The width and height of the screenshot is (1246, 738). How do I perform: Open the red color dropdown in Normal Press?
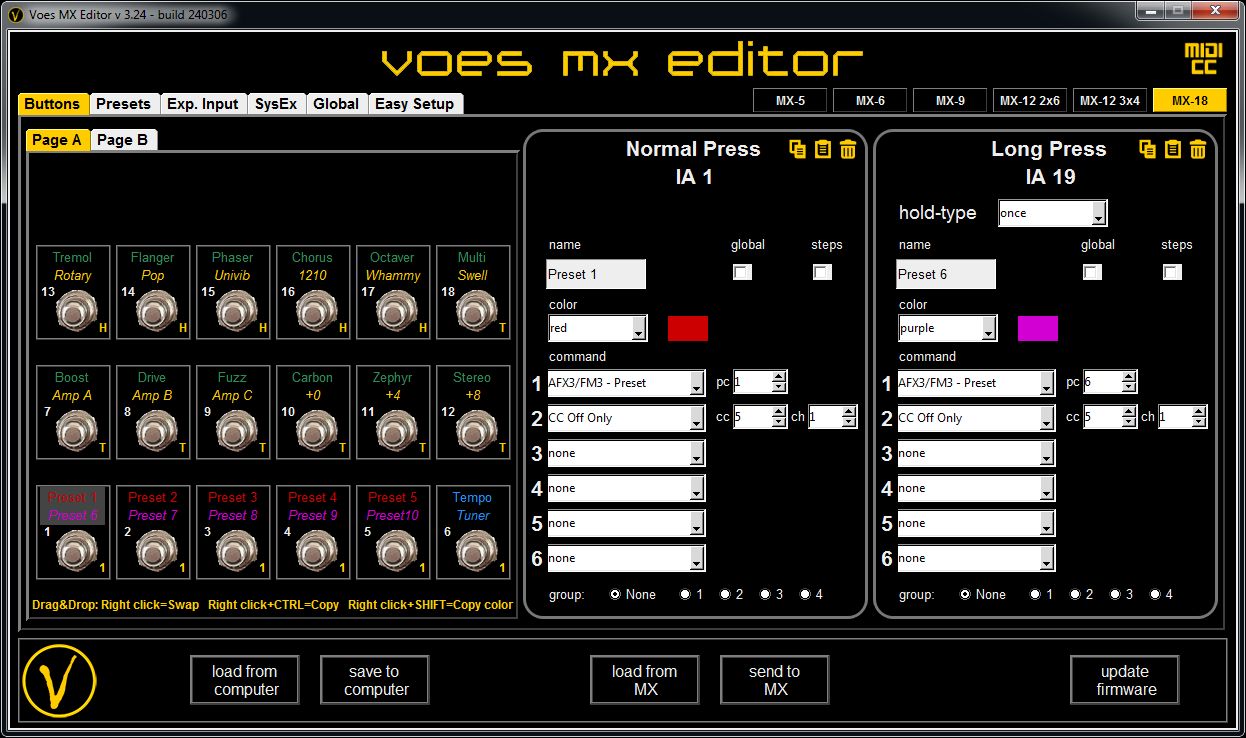(597, 327)
